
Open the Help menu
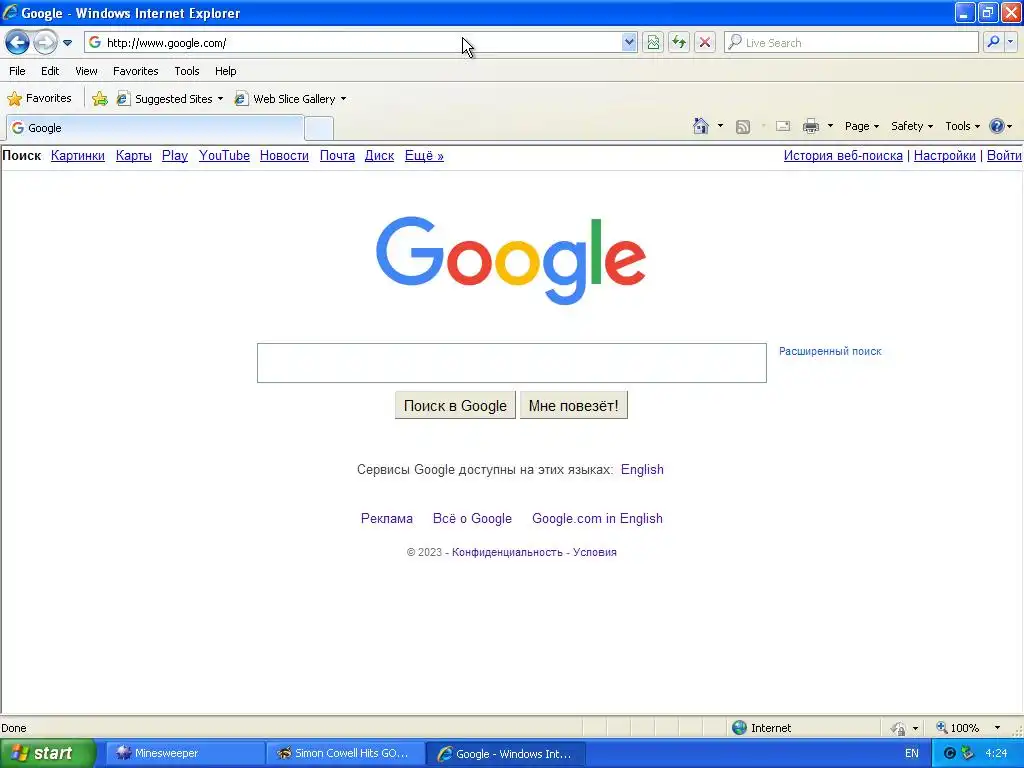(225, 71)
